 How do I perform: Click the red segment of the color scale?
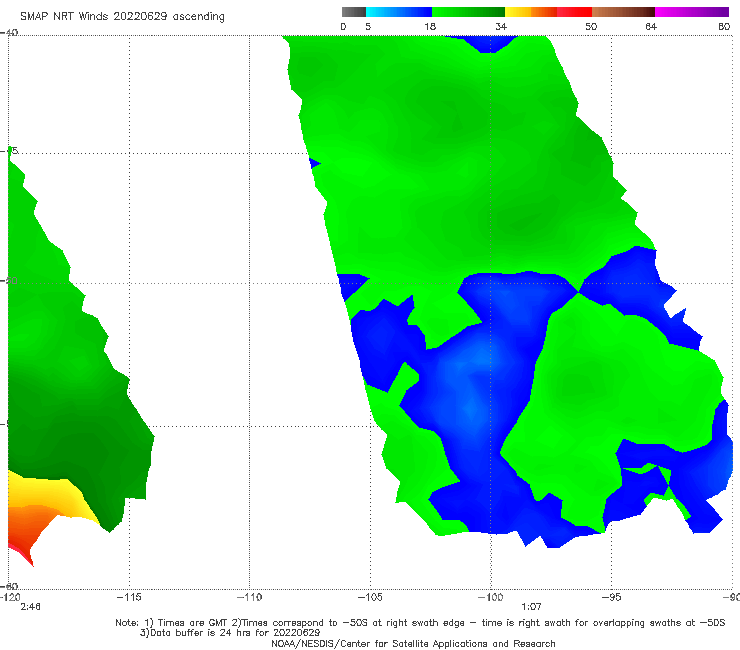tap(574, 12)
